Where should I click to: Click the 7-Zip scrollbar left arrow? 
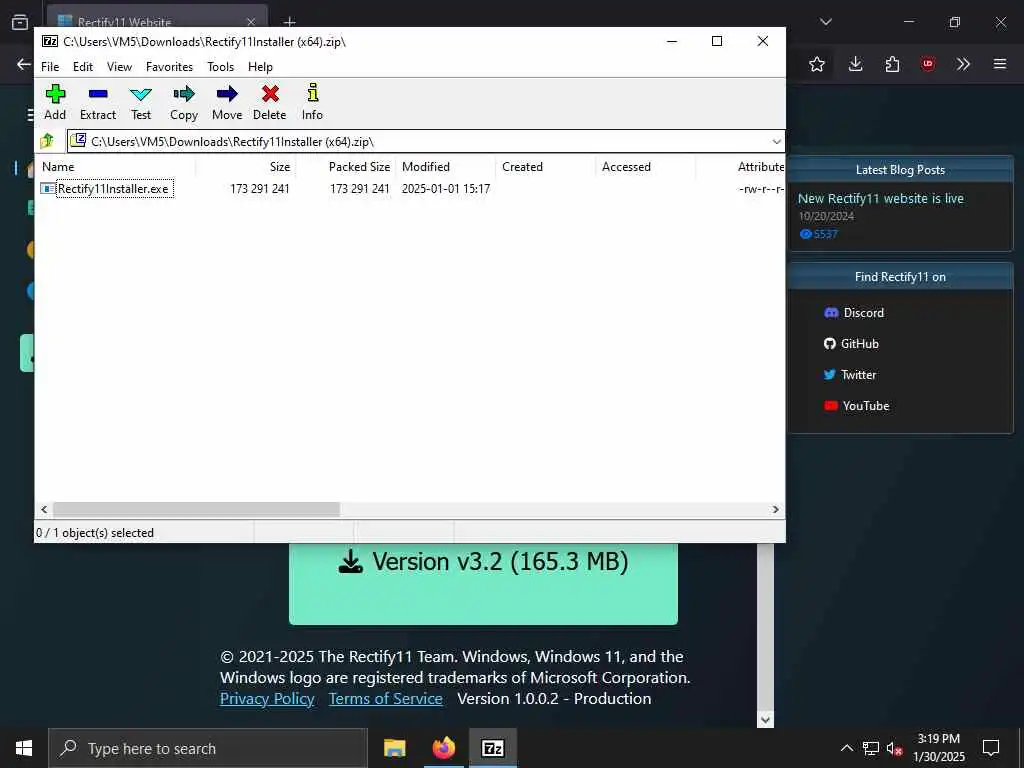point(44,509)
